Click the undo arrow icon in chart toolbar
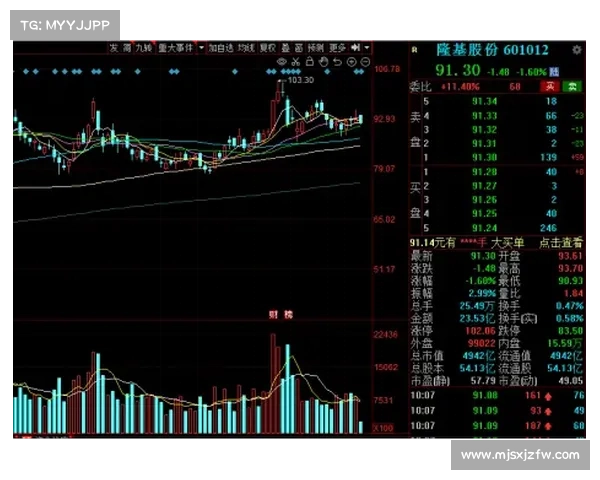The width and height of the screenshot is (600, 480). 337,62
